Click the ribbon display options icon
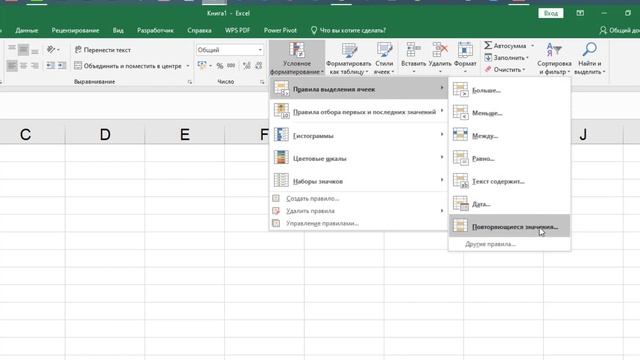The image size is (640, 360). point(580,13)
